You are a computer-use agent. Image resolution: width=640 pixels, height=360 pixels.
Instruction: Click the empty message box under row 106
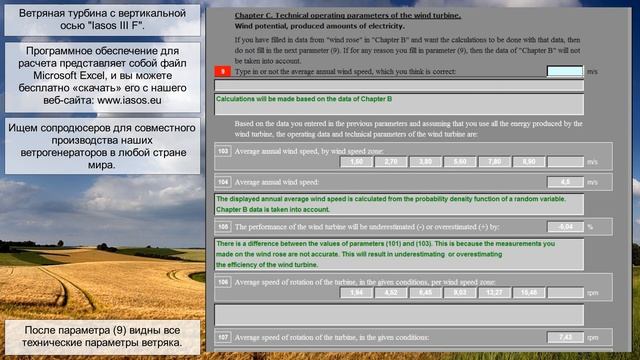click(399, 314)
